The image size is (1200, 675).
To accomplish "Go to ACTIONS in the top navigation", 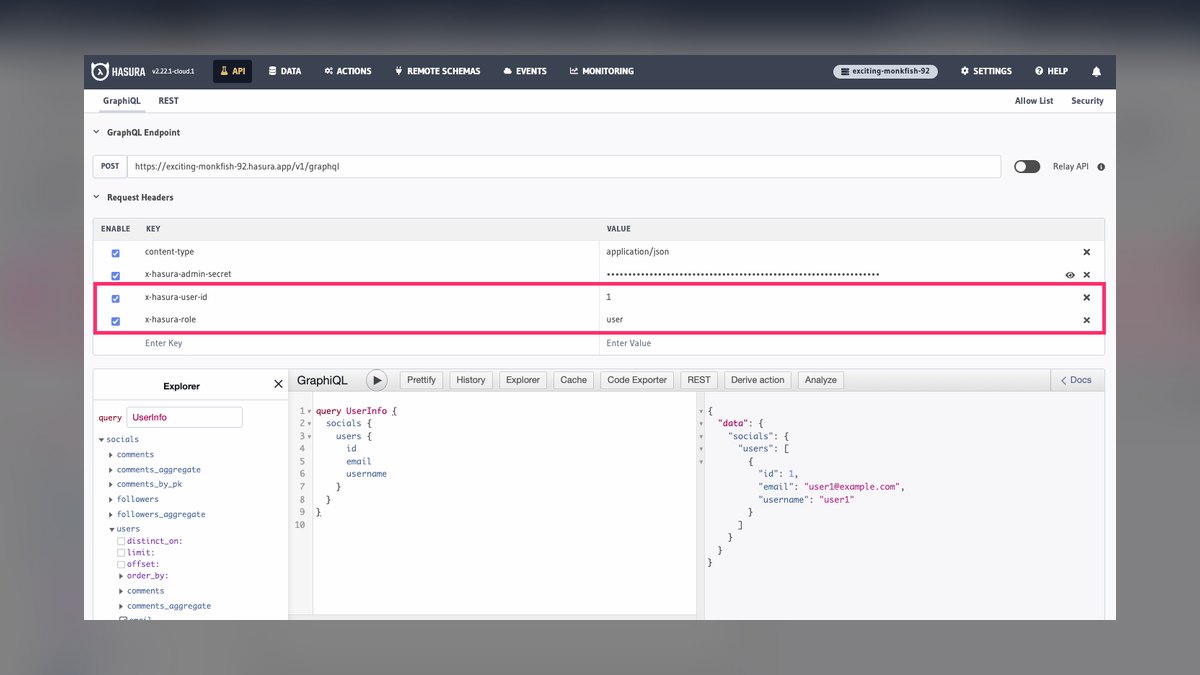I will coord(348,71).
